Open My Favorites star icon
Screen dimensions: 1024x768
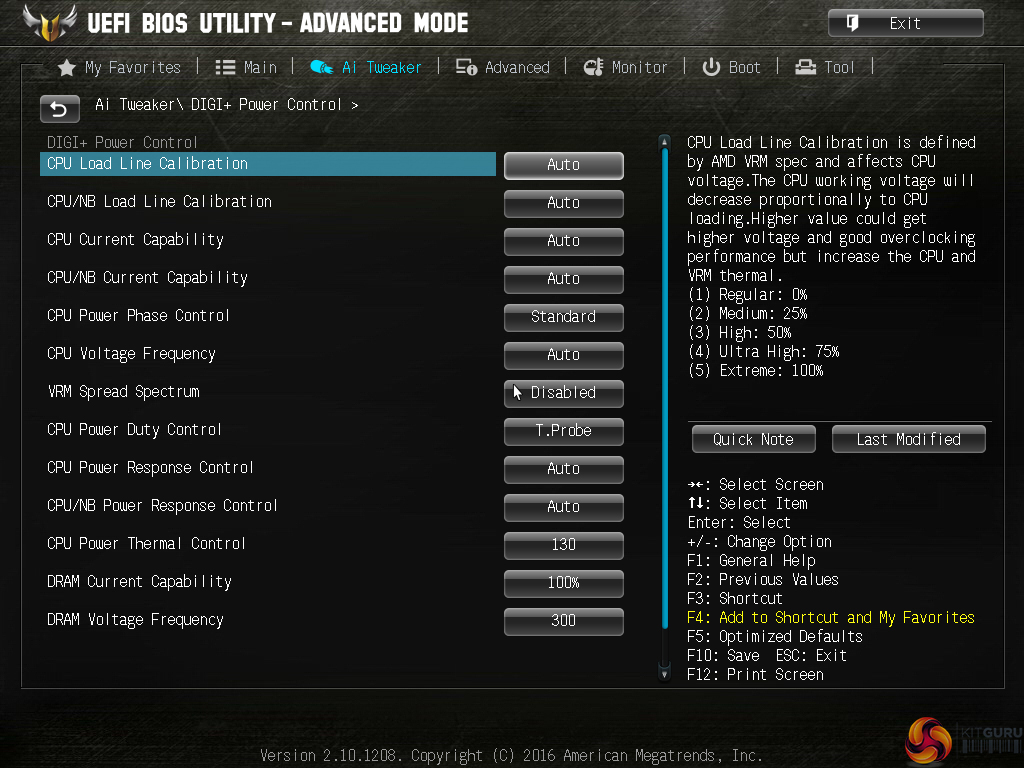coord(67,68)
